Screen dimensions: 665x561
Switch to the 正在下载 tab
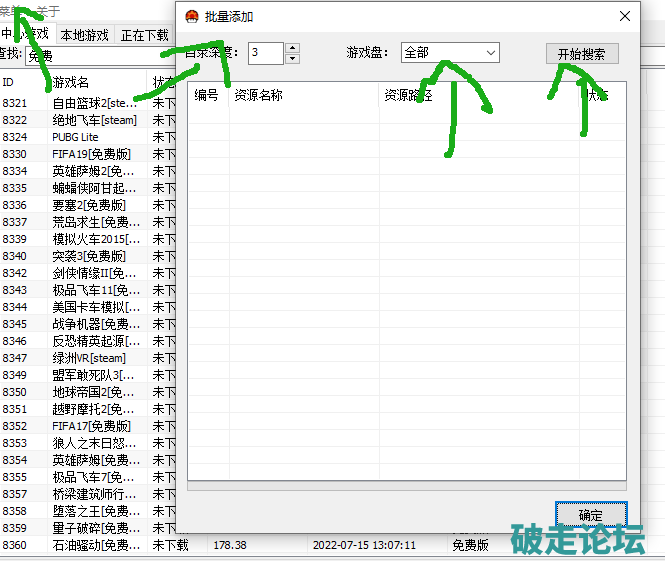[x=145, y=35]
